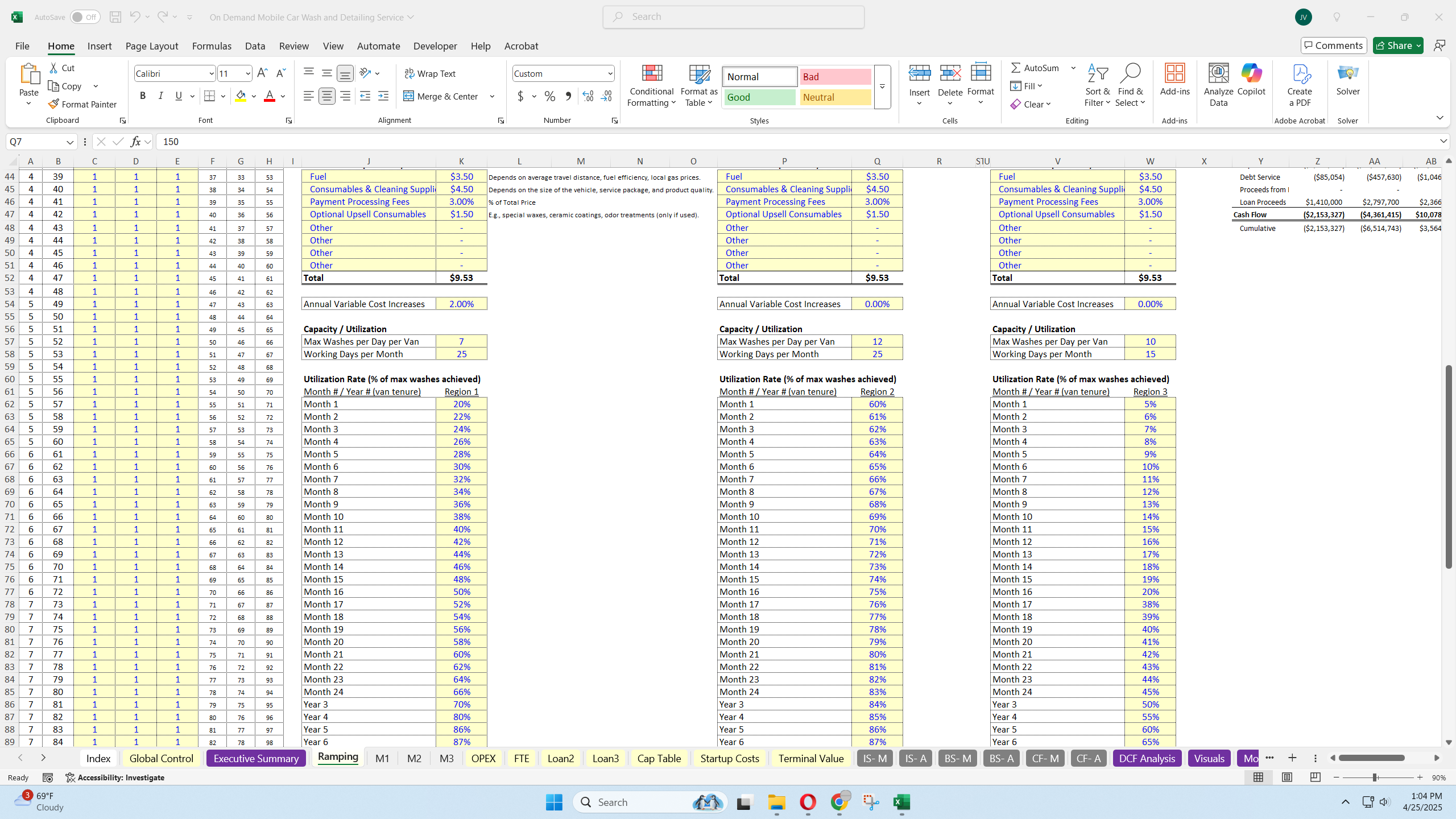Toggle underline formatting

coord(179,96)
